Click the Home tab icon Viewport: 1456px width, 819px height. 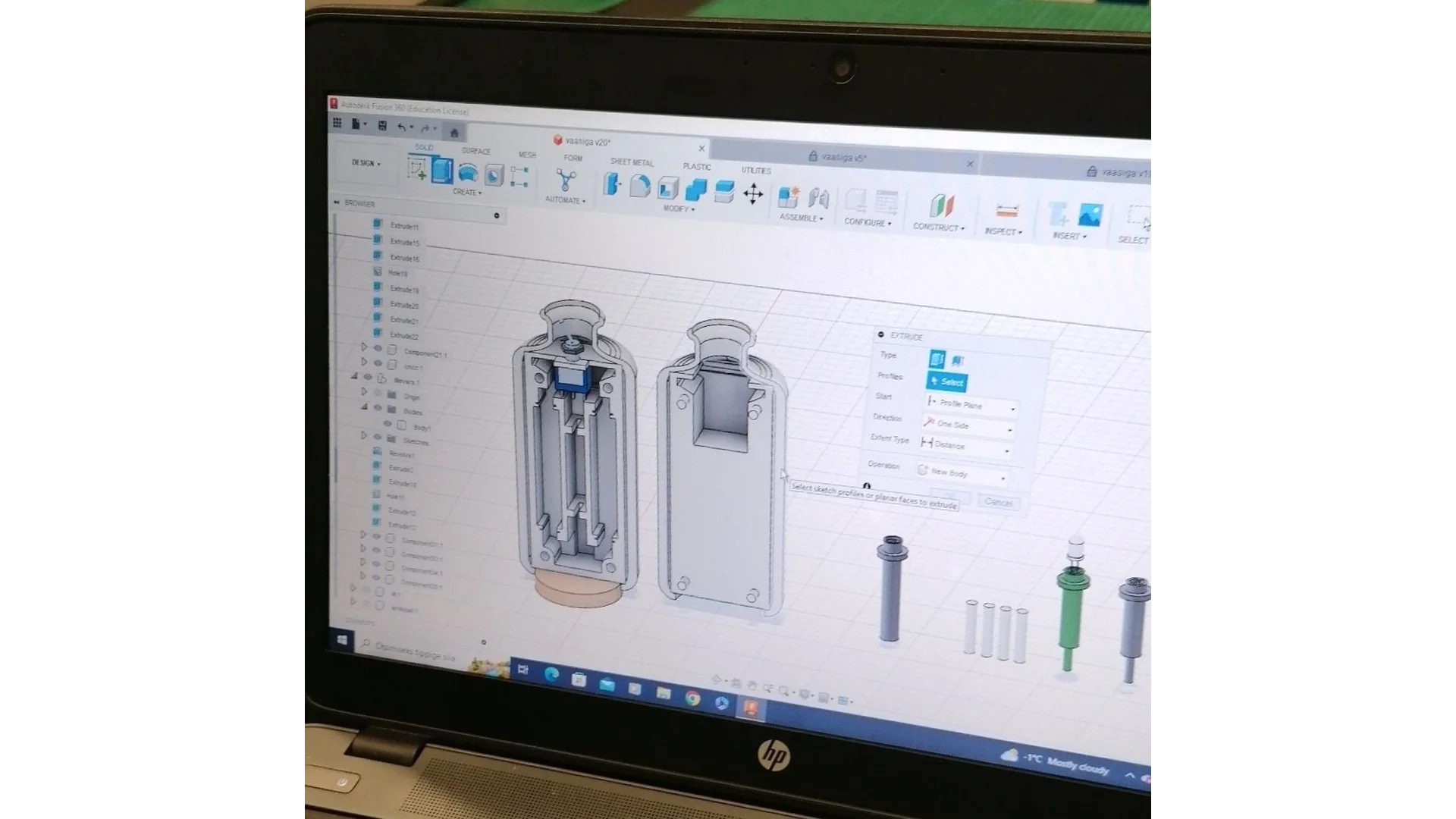(x=454, y=132)
